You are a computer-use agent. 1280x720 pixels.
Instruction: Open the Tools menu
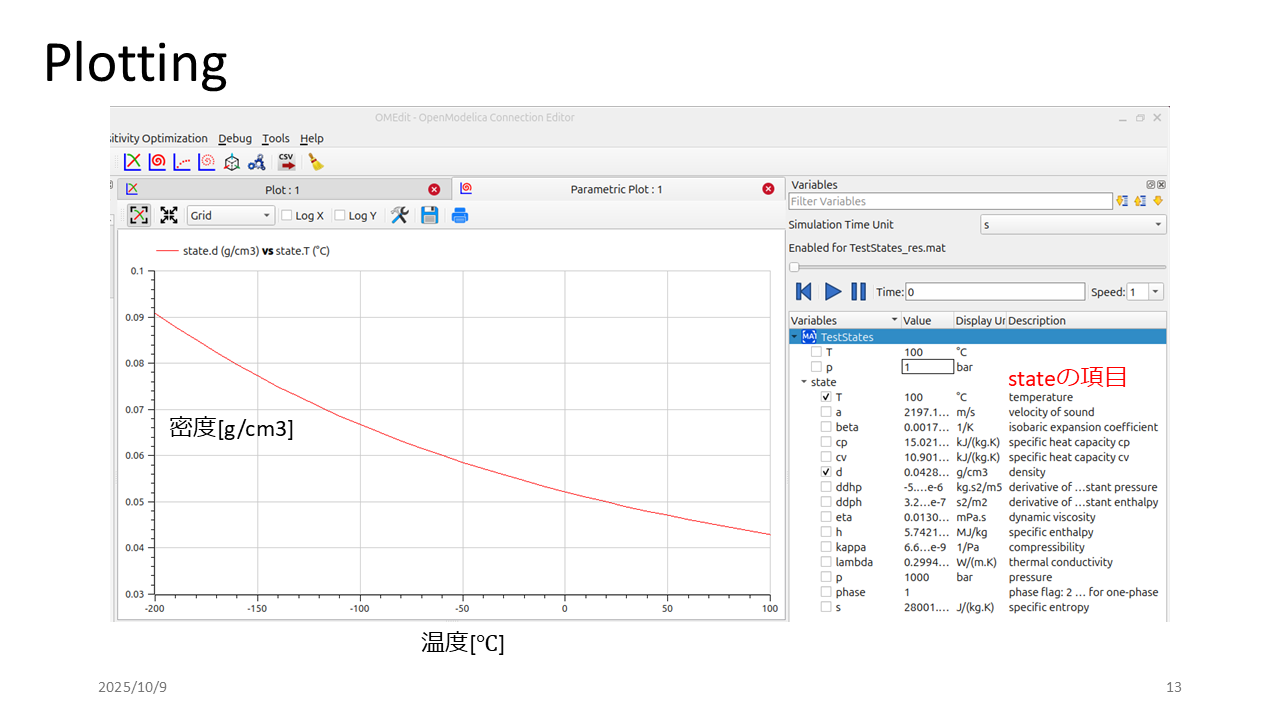click(x=276, y=139)
